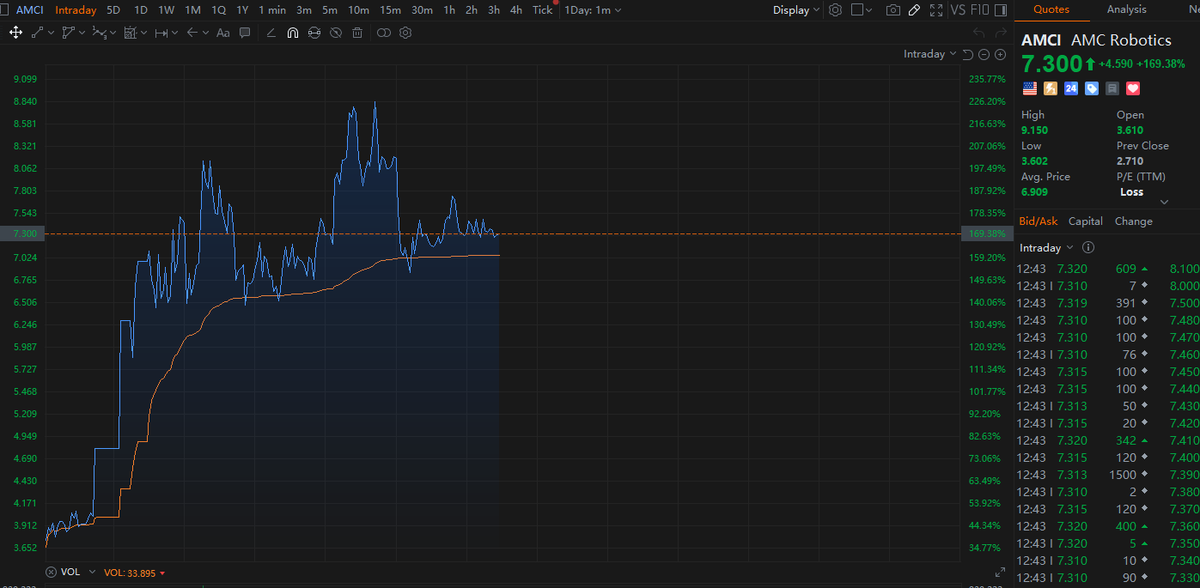Open the 1Day: 1m range dropdown
This screenshot has height=588, width=1200.
[593, 10]
